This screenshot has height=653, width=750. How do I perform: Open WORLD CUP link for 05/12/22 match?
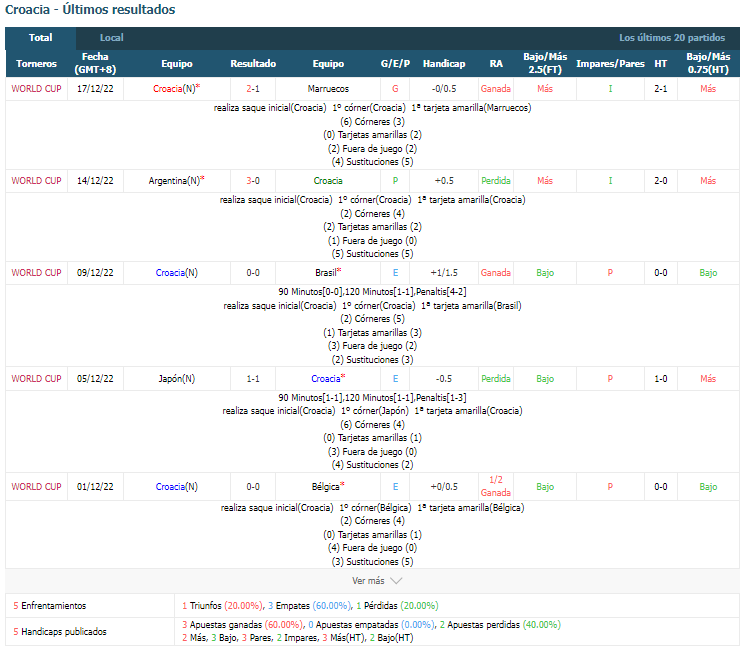(36, 379)
